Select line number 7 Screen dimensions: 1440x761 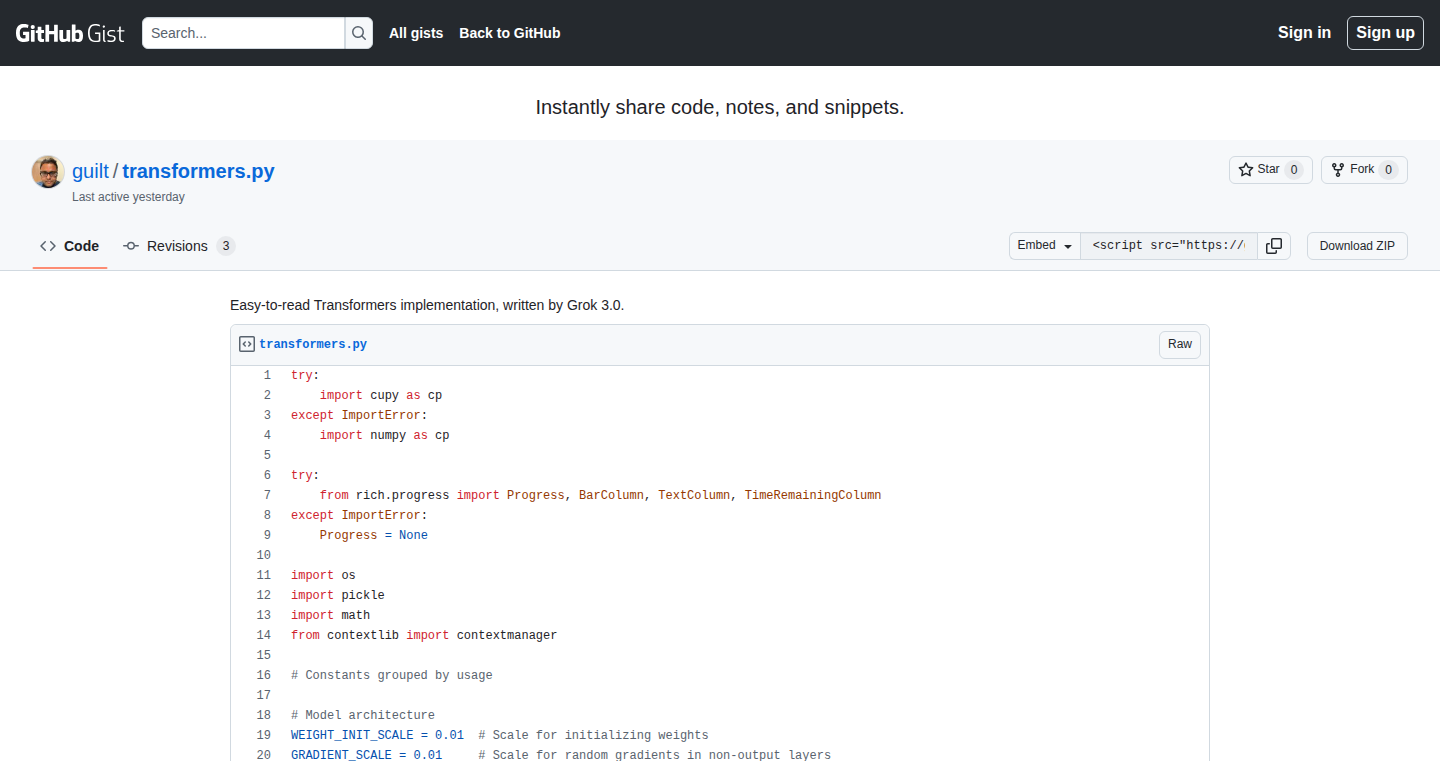click(x=257, y=495)
